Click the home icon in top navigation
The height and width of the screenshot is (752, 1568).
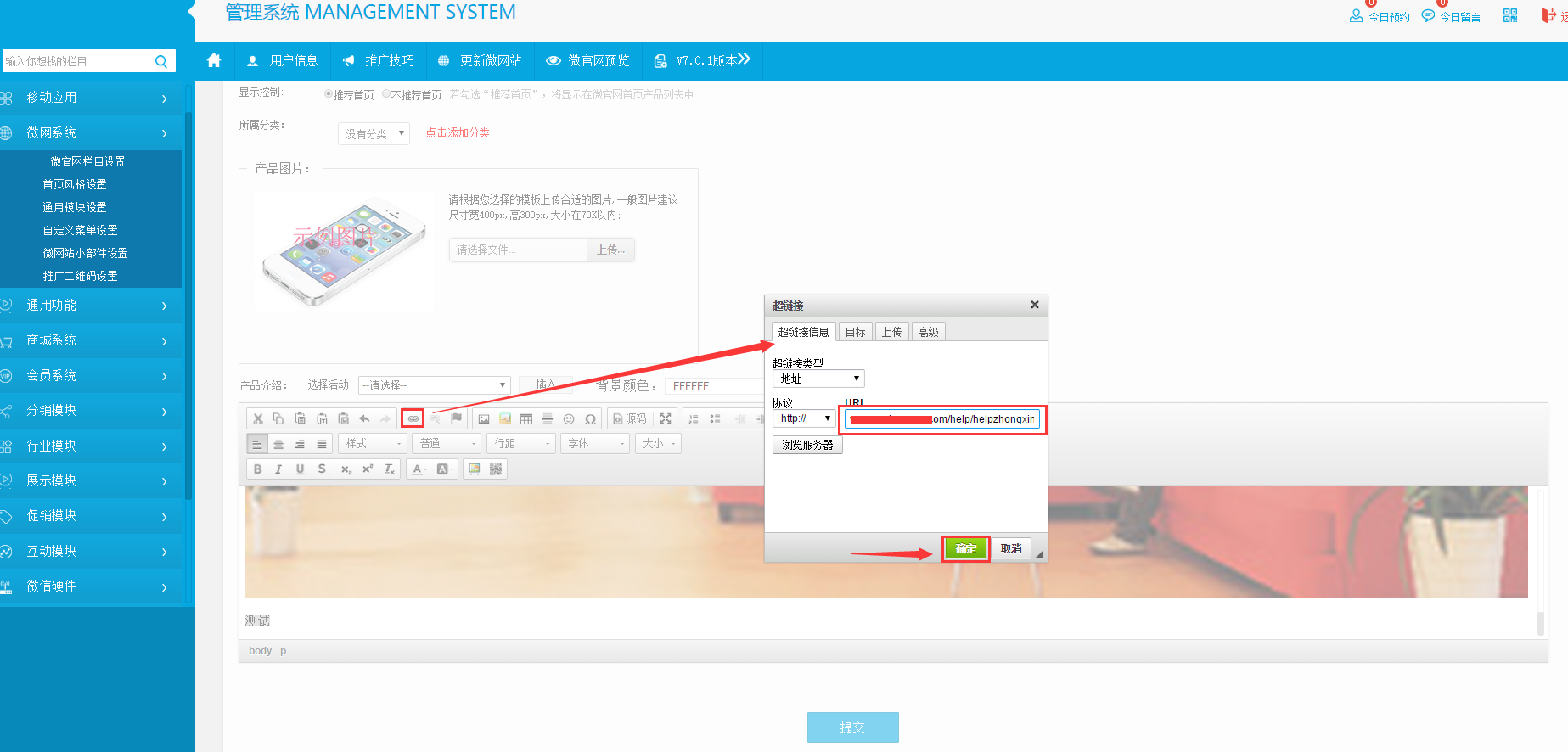pyautogui.click(x=214, y=60)
